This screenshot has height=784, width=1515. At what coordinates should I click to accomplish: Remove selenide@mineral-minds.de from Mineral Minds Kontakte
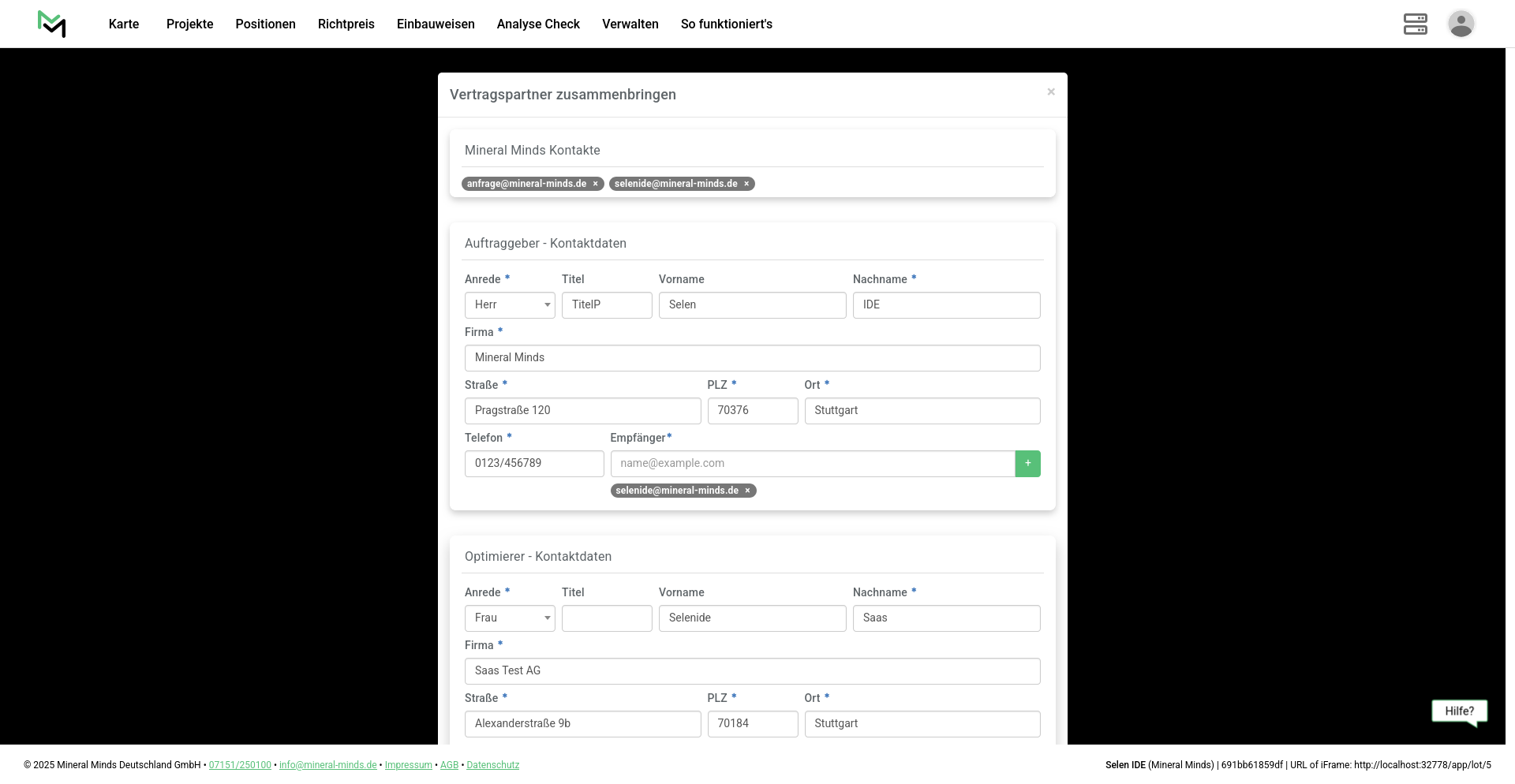coord(746,184)
